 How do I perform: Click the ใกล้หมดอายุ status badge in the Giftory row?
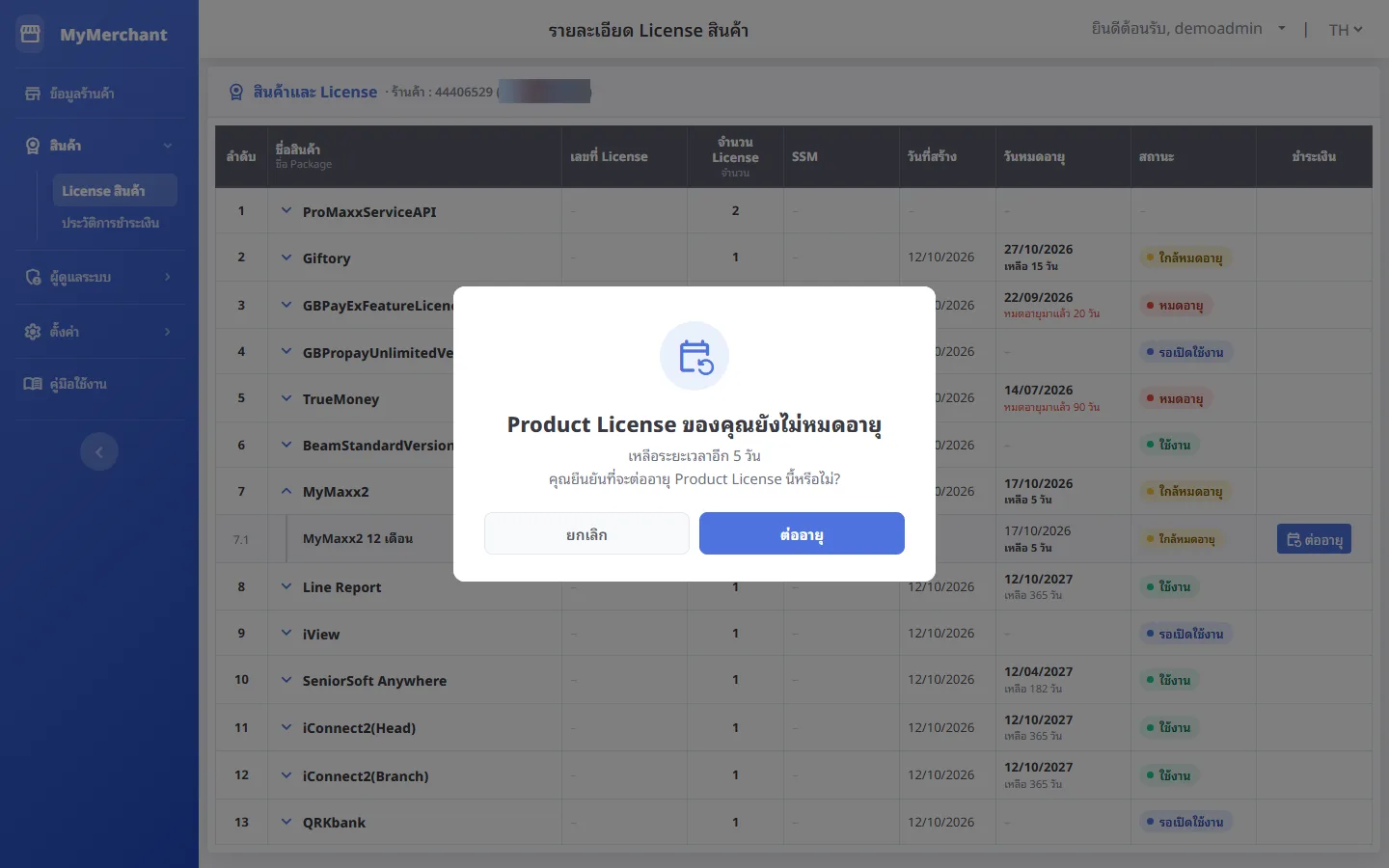click(1184, 258)
